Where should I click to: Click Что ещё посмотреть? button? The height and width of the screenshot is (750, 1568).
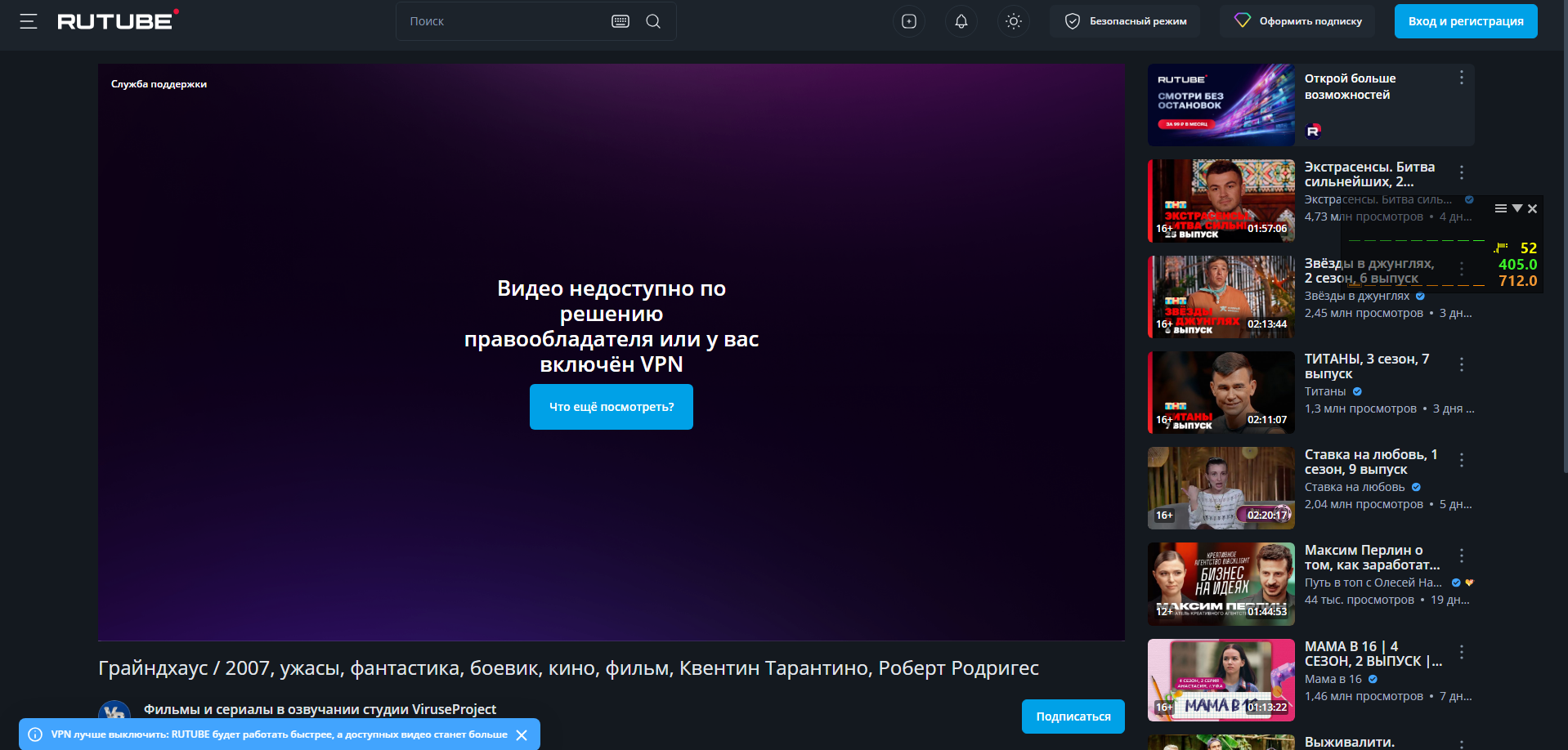coord(612,407)
